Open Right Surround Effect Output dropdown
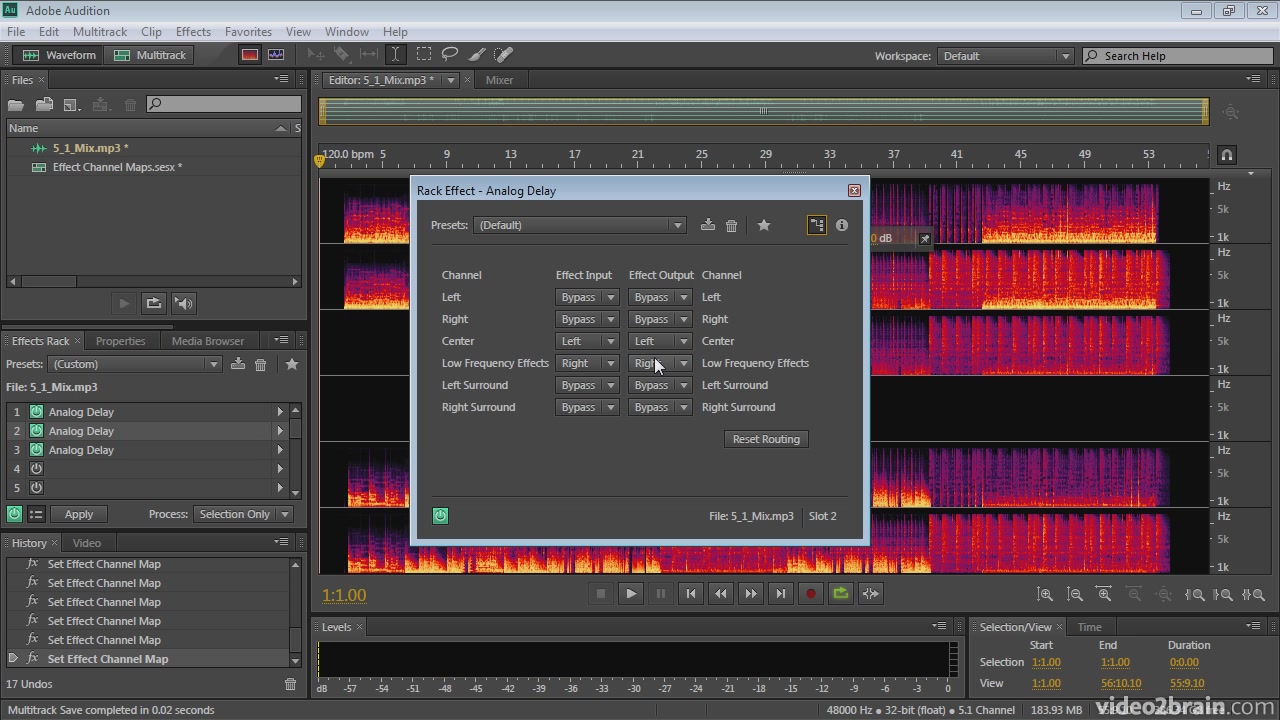 [x=660, y=407]
